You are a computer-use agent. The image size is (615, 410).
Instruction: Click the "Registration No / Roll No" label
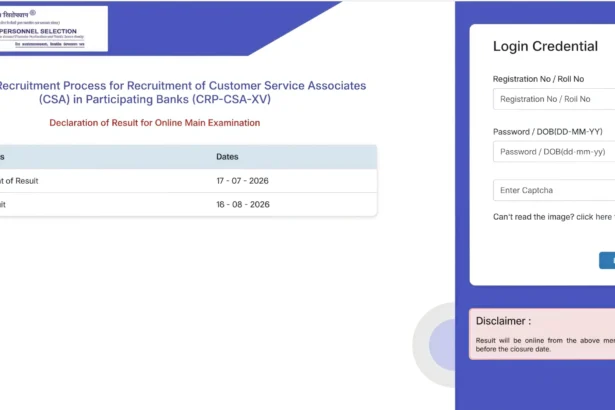[538, 79]
